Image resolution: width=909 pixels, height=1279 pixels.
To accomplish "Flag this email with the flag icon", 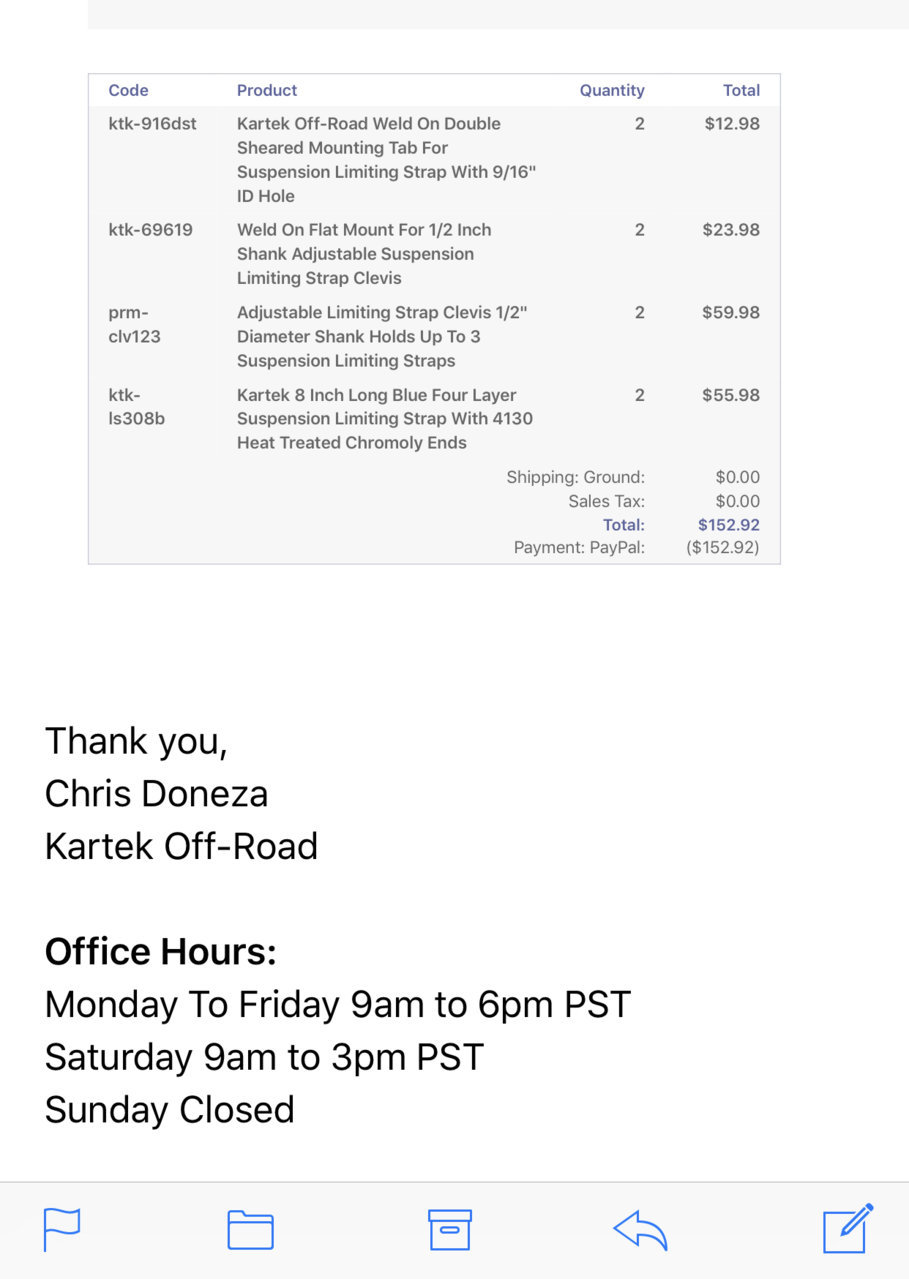I will coord(61,1229).
